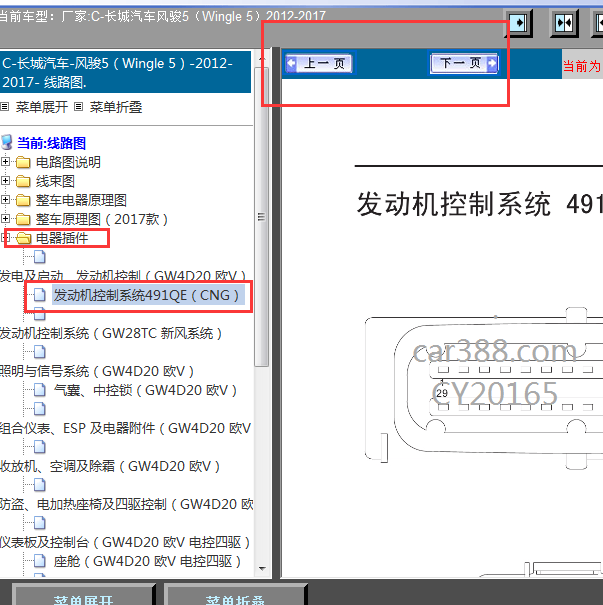Go to next page with 下一页
Image resolution: width=603 pixels, height=605 pixels.
(464, 63)
